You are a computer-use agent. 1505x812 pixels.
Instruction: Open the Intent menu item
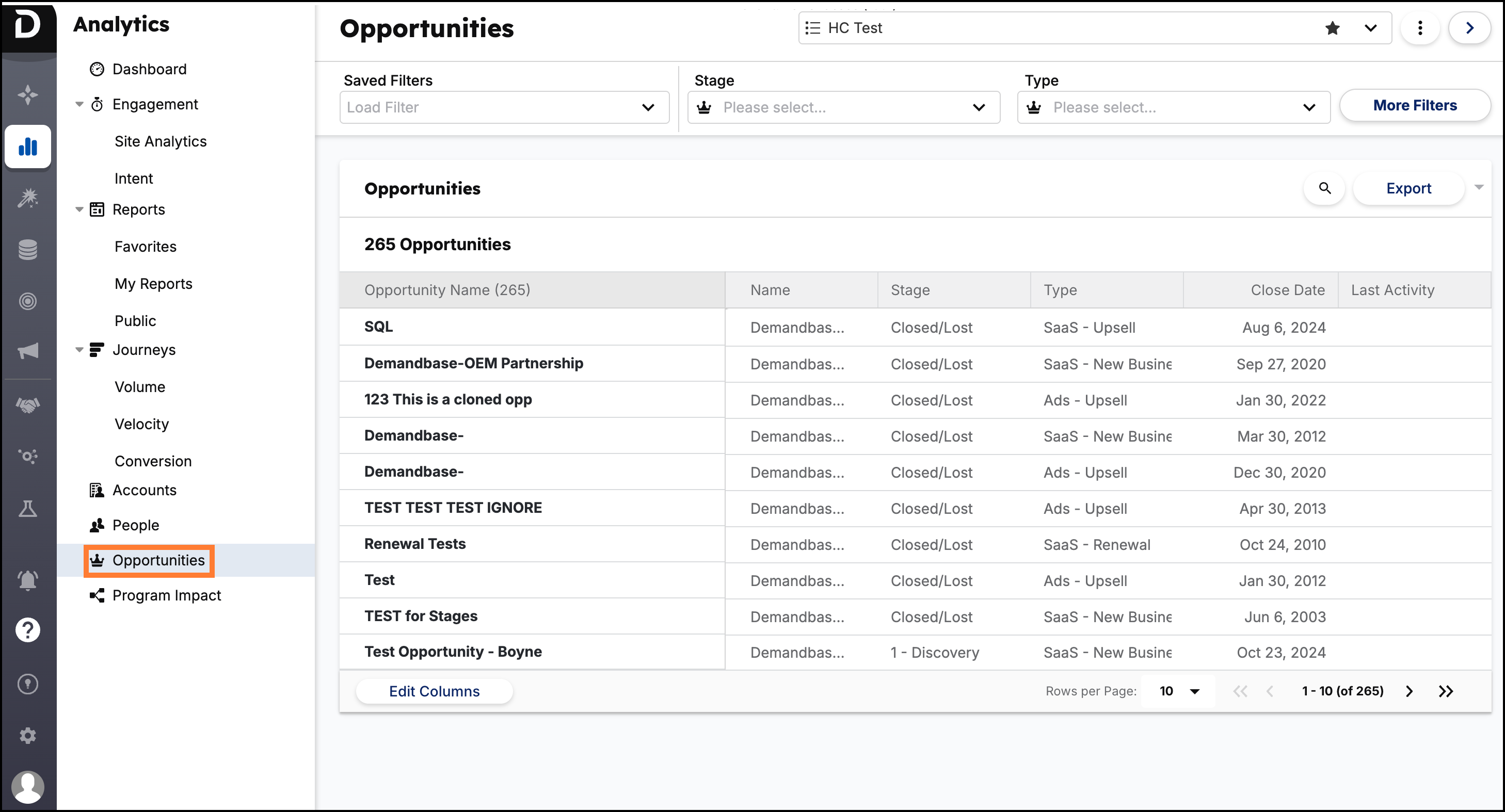pos(134,179)
